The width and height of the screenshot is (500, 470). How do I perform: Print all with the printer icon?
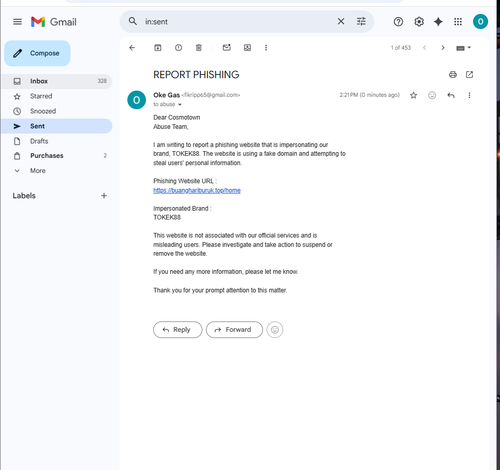tap(453, 75)
